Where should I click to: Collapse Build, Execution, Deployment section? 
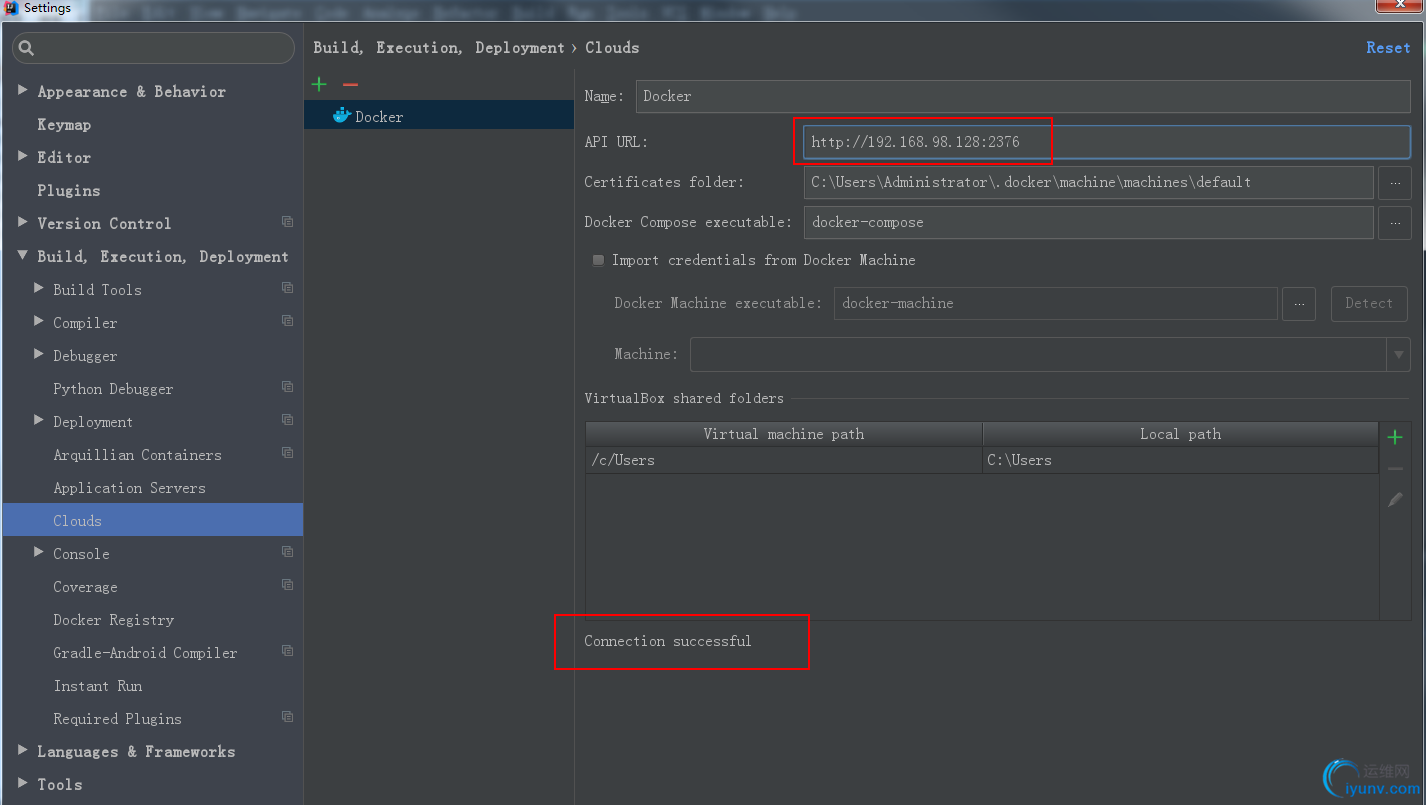[x=22, y=256]
